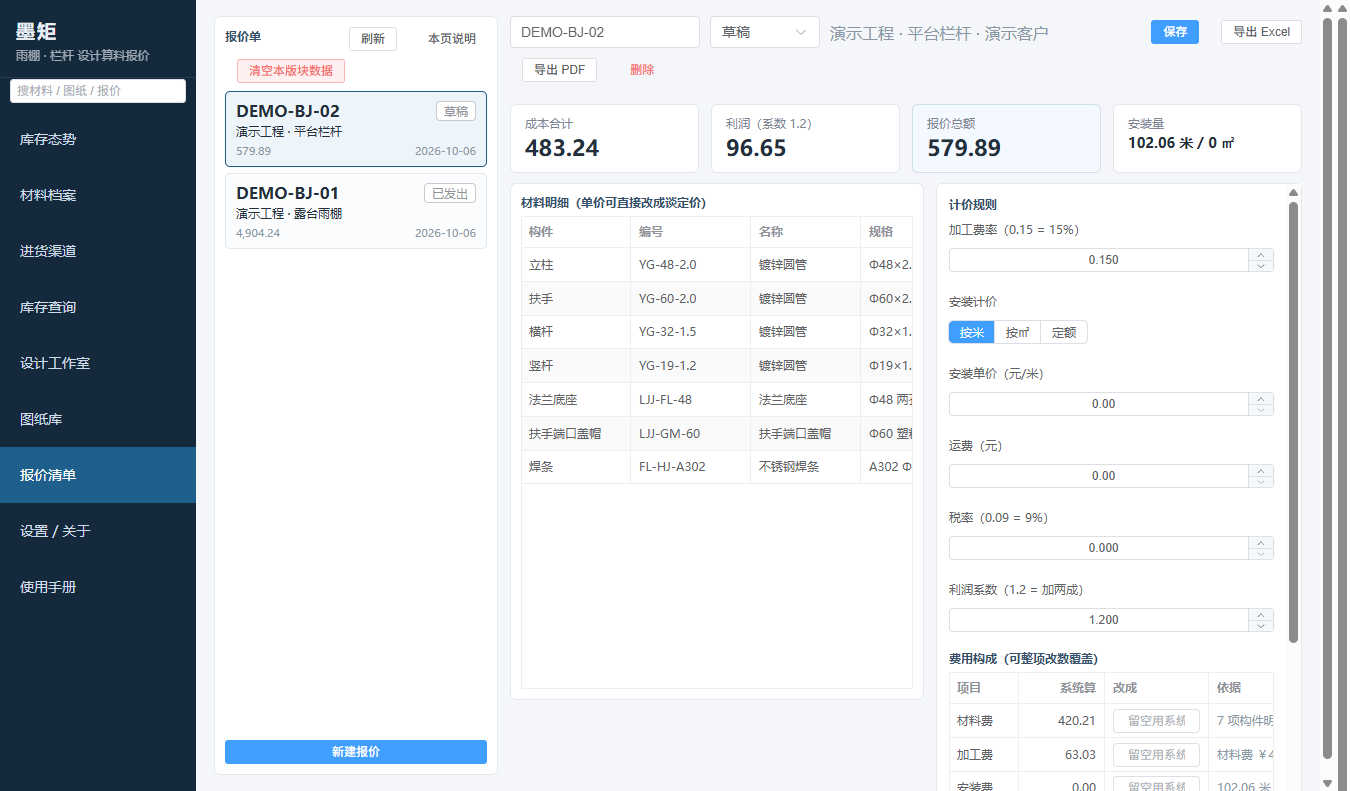Image resolution: width=1350 pixels, height=791 pixels.
Task: Increase the 加工费率 value with up arrow
Action: coord(1261,254)
